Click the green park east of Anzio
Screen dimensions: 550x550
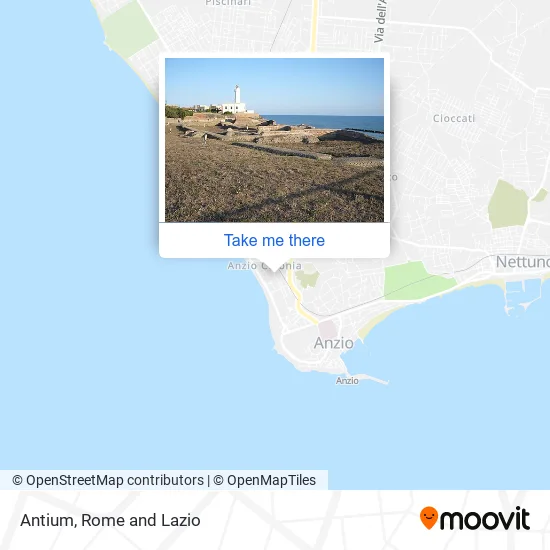pyautogui.click(x=417, y=281)
